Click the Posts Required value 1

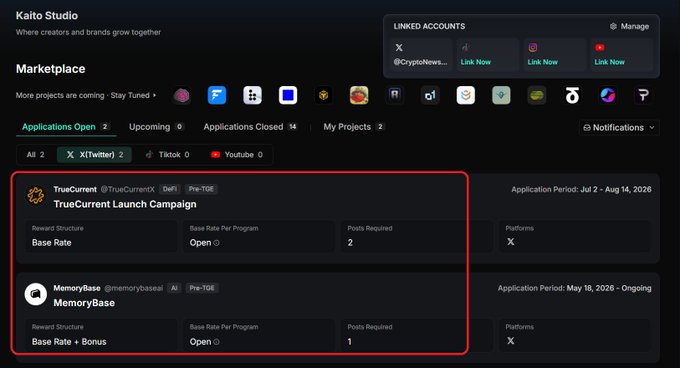350,342
